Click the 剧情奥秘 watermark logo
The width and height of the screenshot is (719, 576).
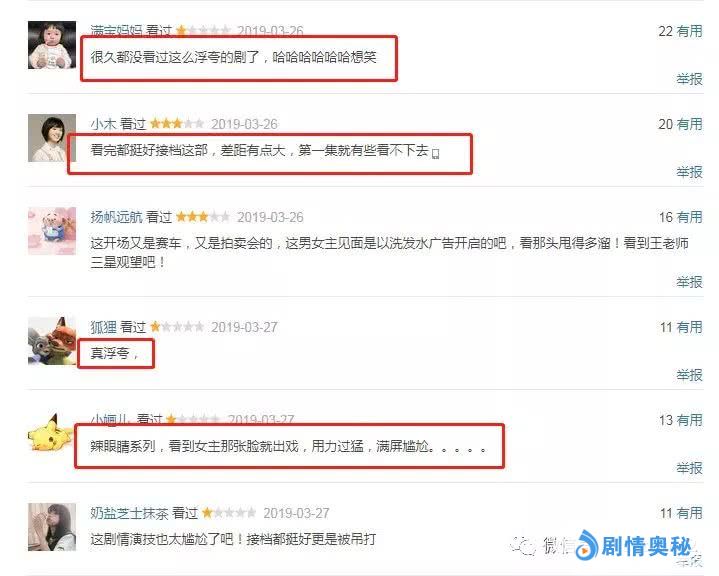click(634, 546)
